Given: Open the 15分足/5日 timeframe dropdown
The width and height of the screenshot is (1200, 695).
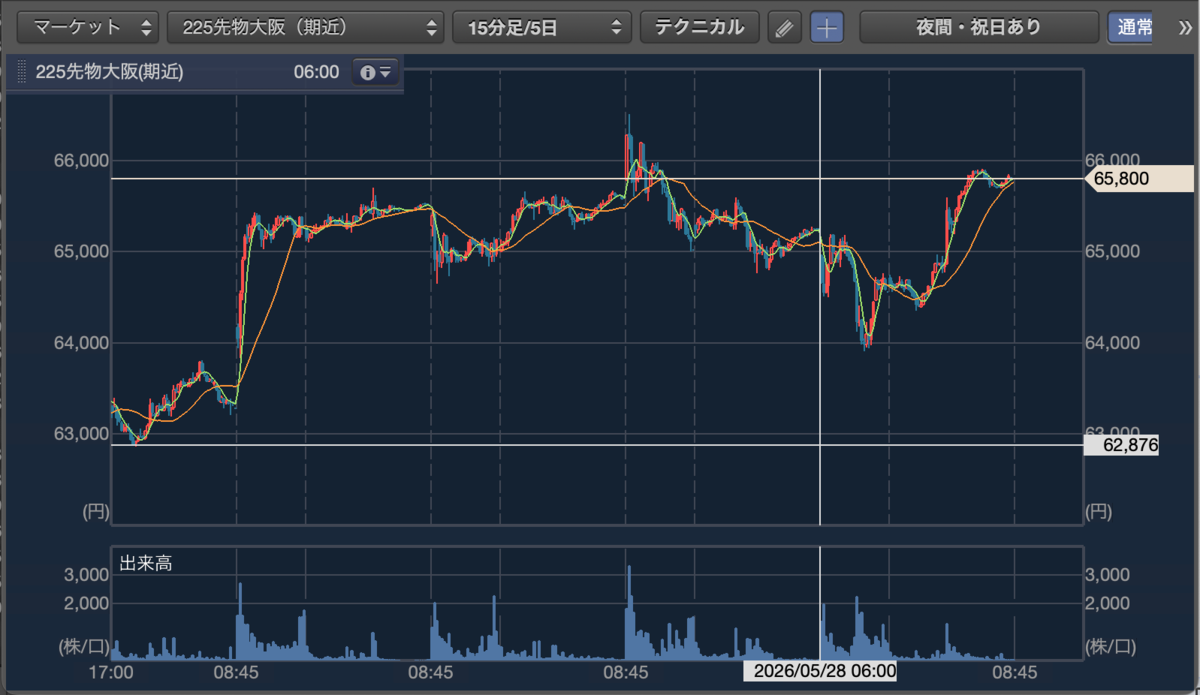Looking at the screenshot, I should [x=542, y=27].
